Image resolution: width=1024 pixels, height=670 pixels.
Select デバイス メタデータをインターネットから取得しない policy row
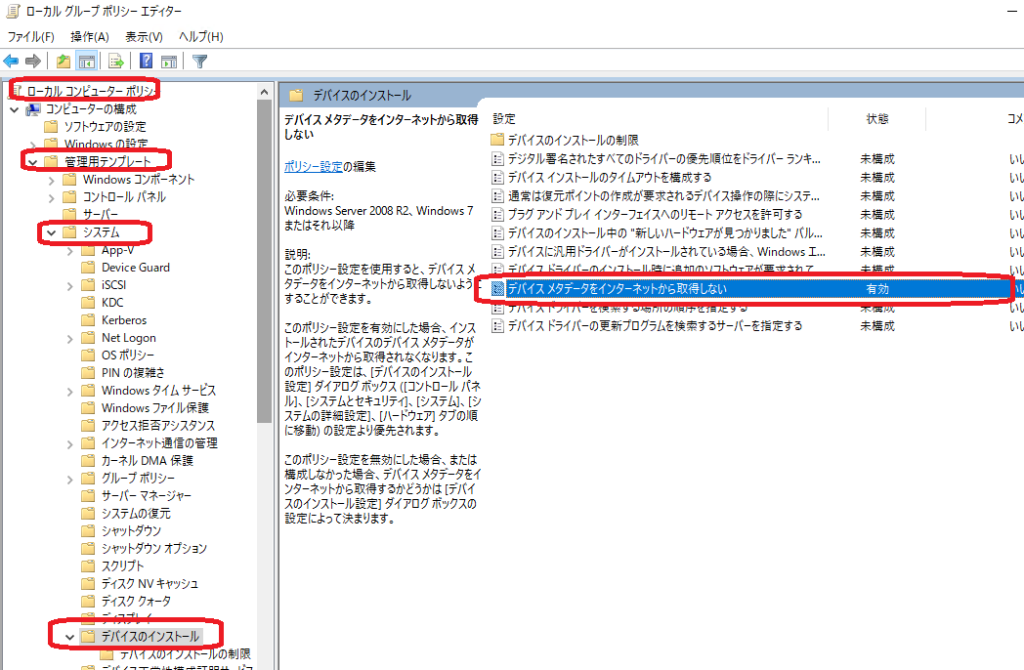click(616, 289)
